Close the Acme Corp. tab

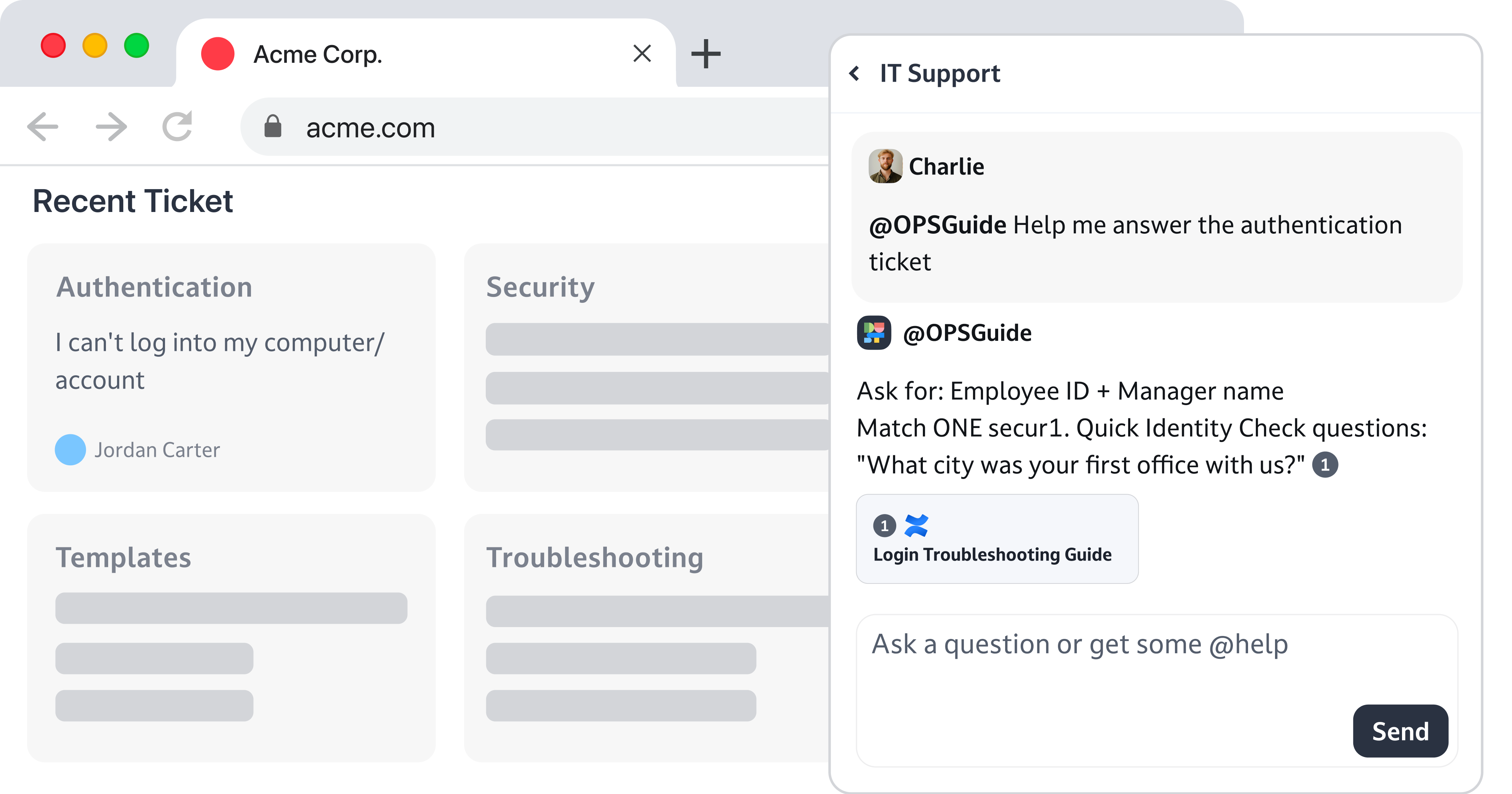pyautogui.click(x=642, y=54)
